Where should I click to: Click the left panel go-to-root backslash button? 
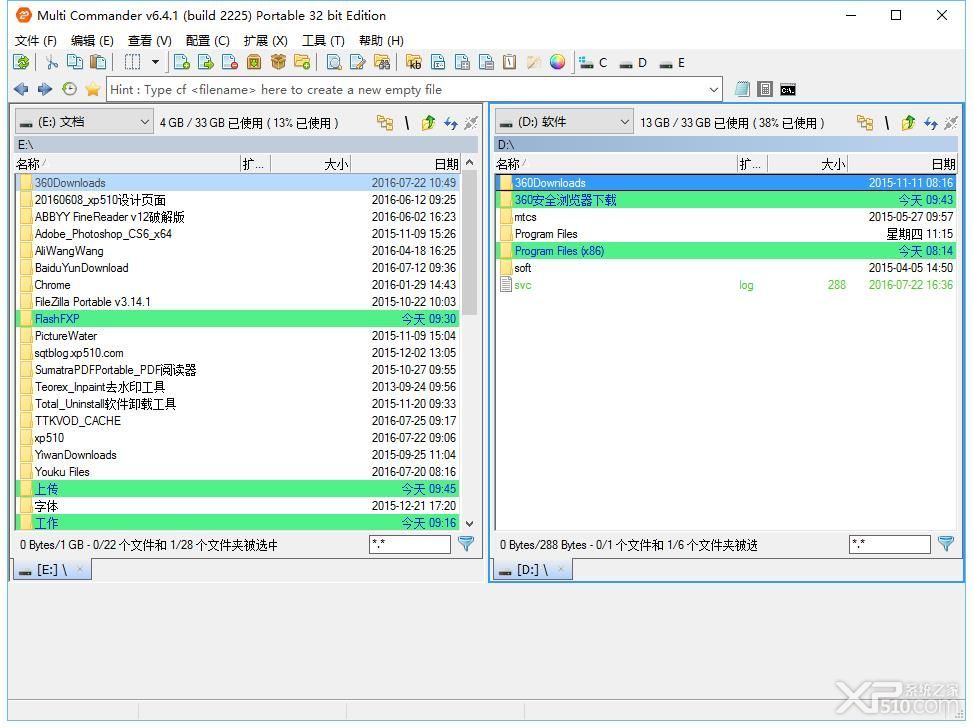[x=407, y=123]
